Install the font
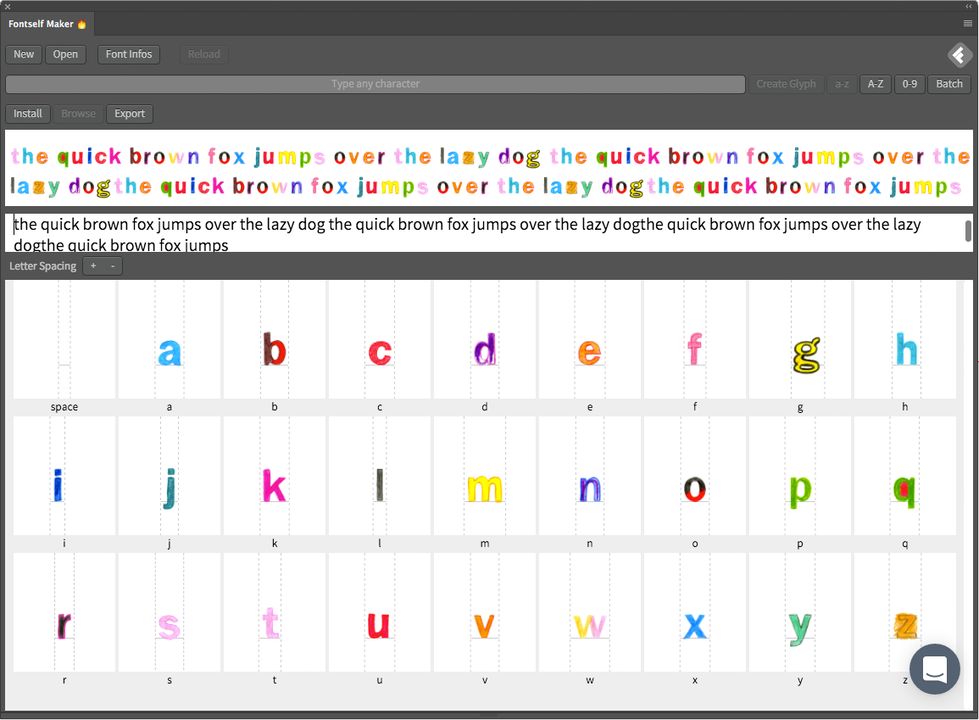The width and height of the screenshot is (979, 720). pos(27,113)
